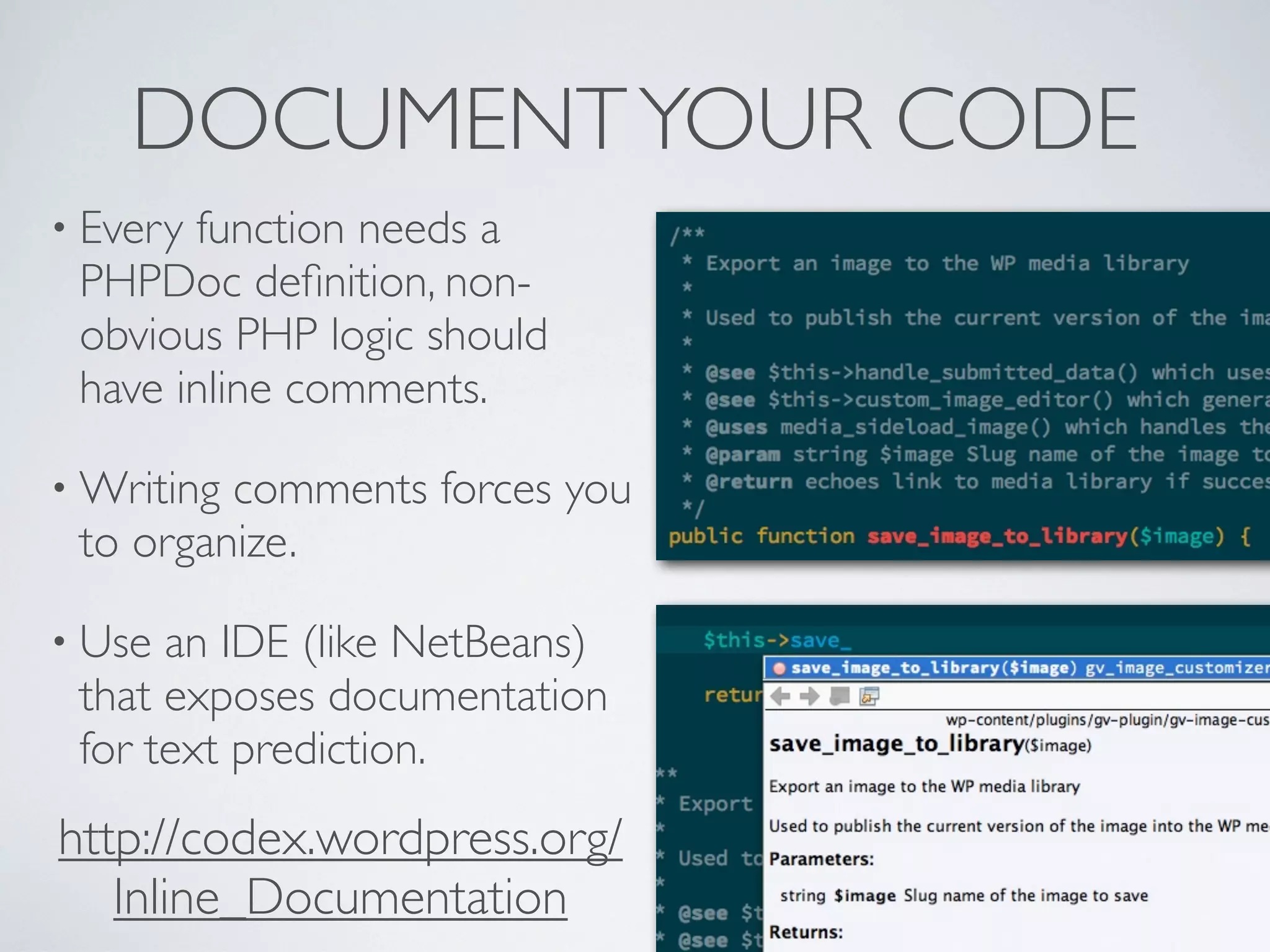Open the Inline_Documentation link line
The height and width of the screenshot is (952, 1270).
340,897
